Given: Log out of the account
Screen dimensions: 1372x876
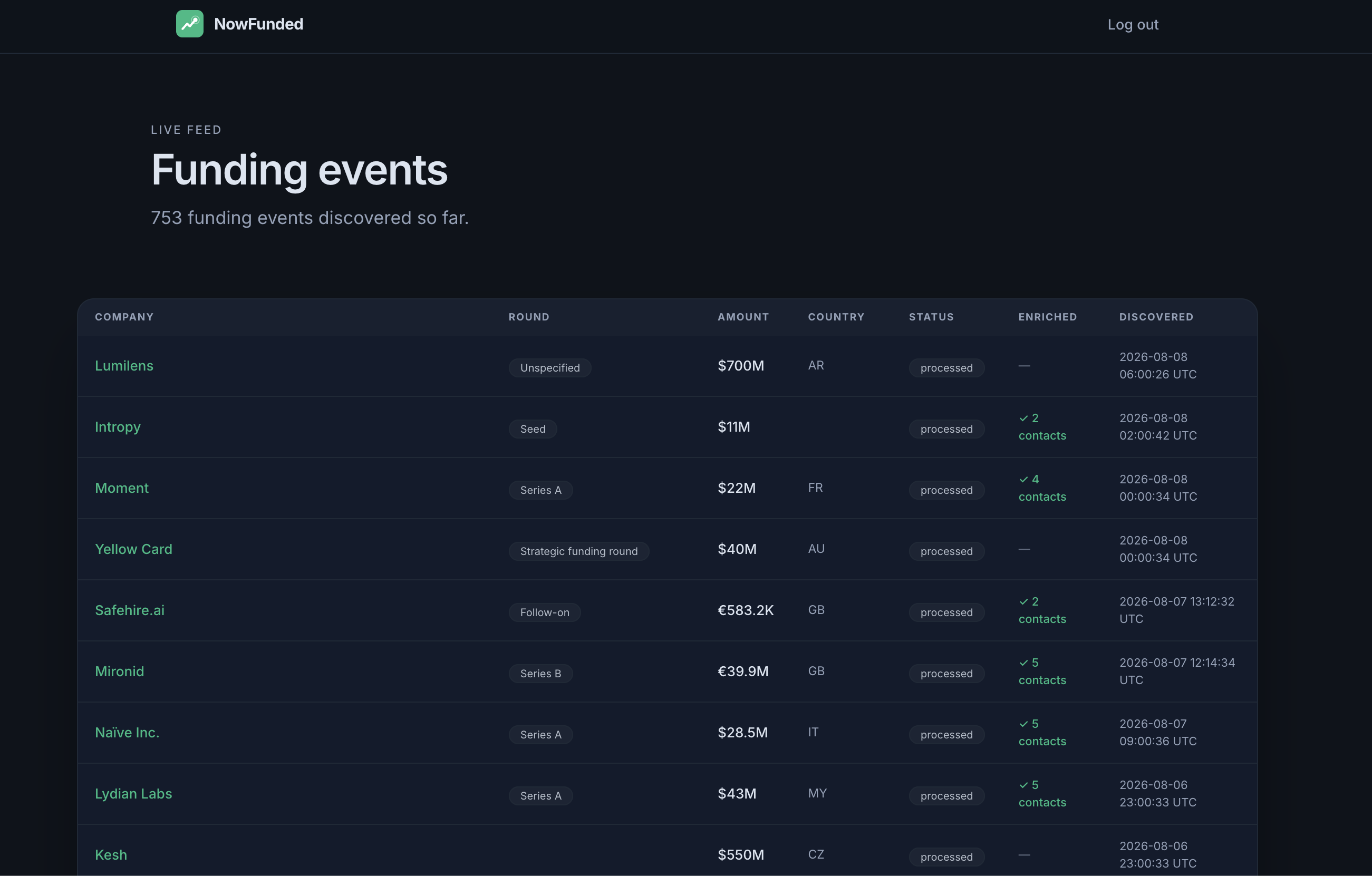Looking at the screenshot, I should [1133, 24].
